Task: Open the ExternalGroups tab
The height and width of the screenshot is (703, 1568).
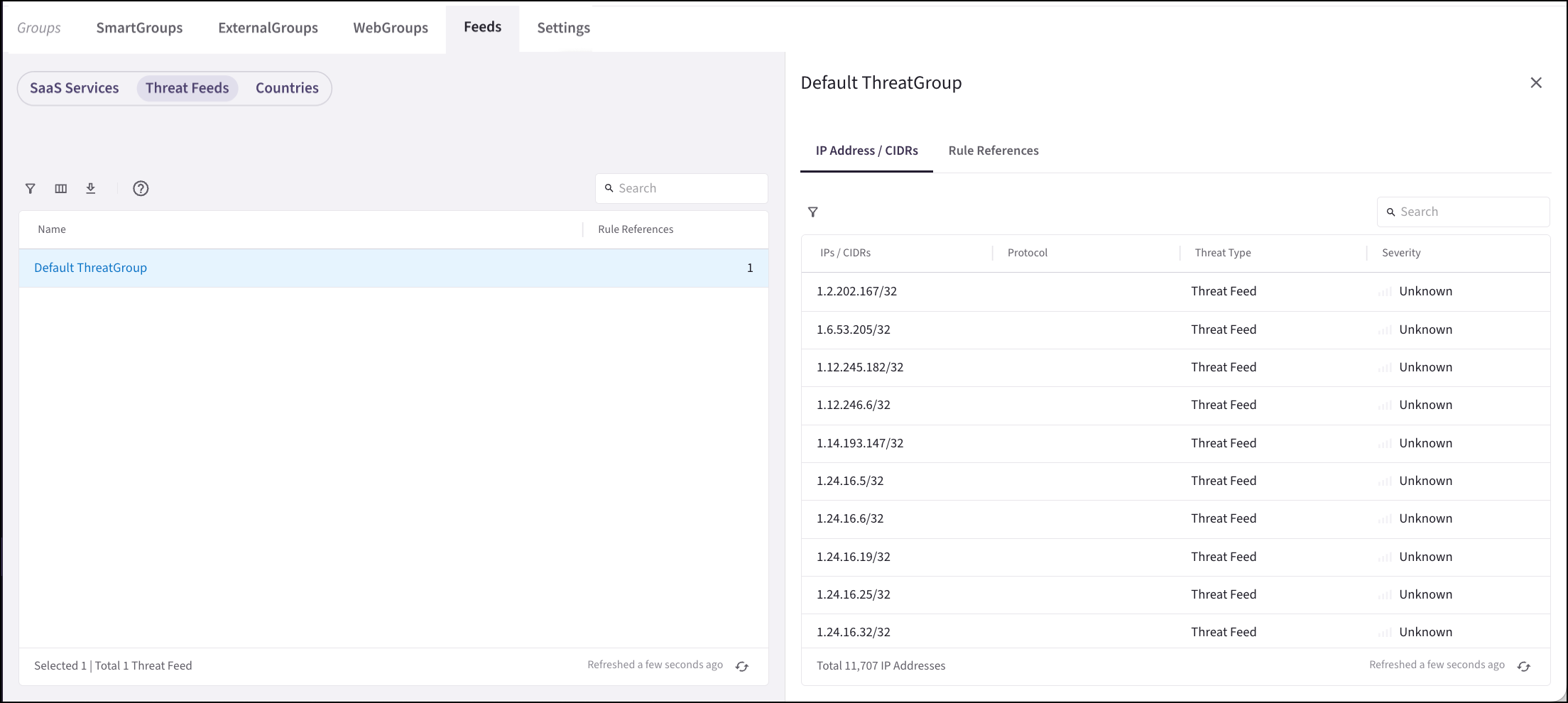Action: [268, 28]
